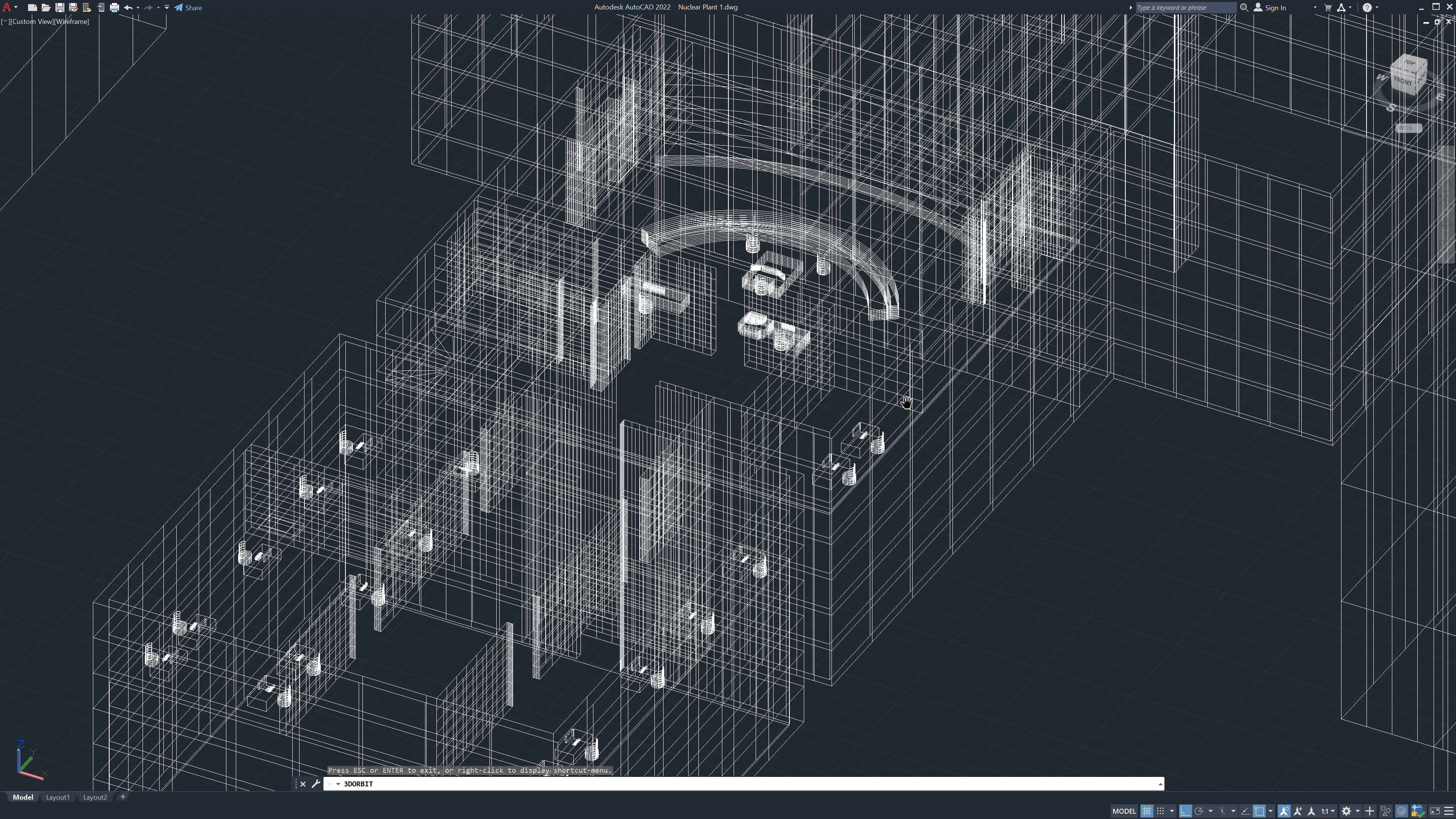Expand the Undo history dropdown arrow
This screenshot has height=819, width=1456.
[138, 8]
